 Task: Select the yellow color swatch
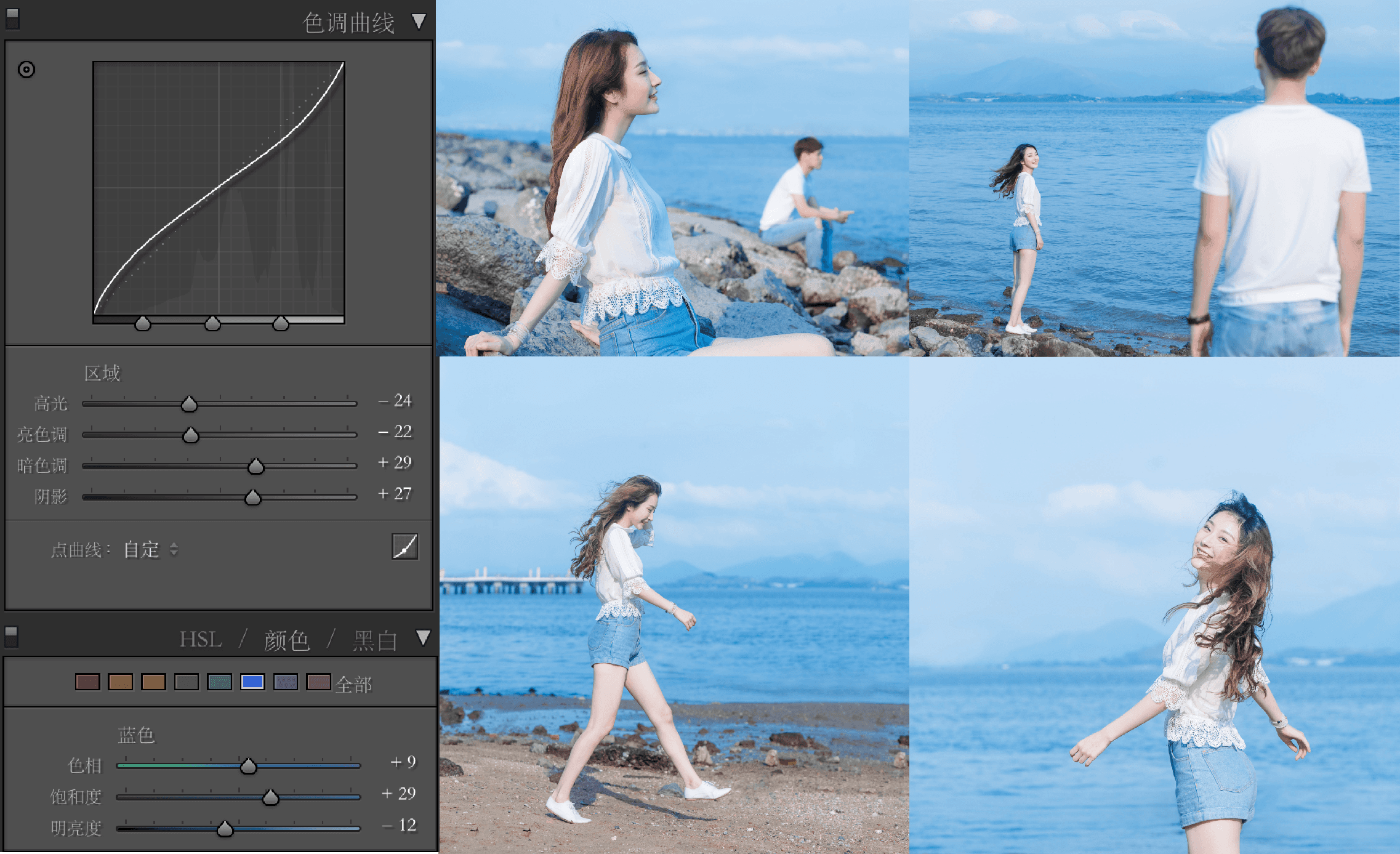coord(153,682)
